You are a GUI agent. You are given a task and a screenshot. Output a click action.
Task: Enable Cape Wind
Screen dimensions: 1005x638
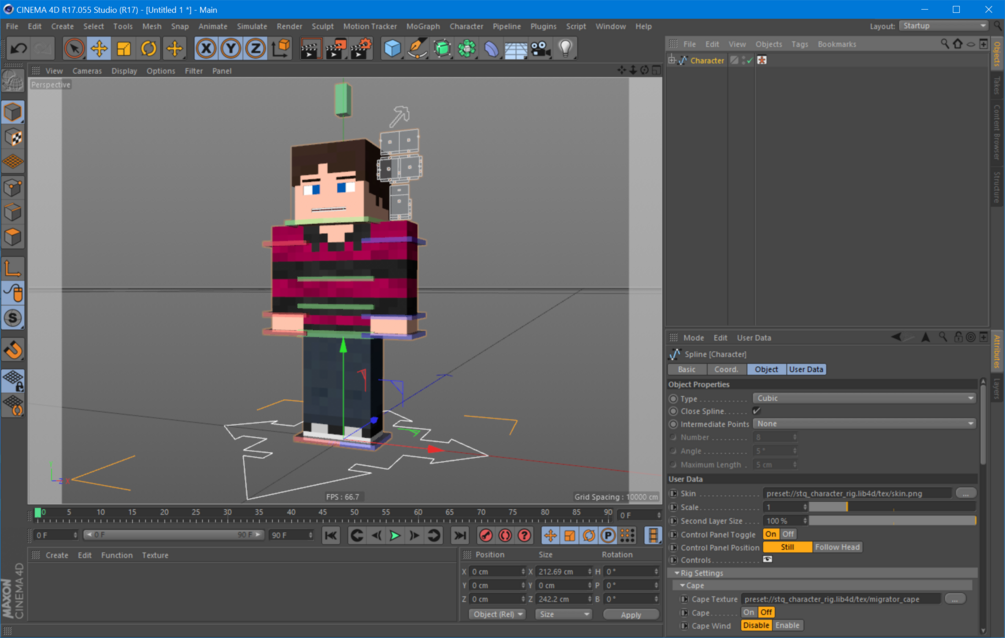pyautogui.click(x=787, y=625)
